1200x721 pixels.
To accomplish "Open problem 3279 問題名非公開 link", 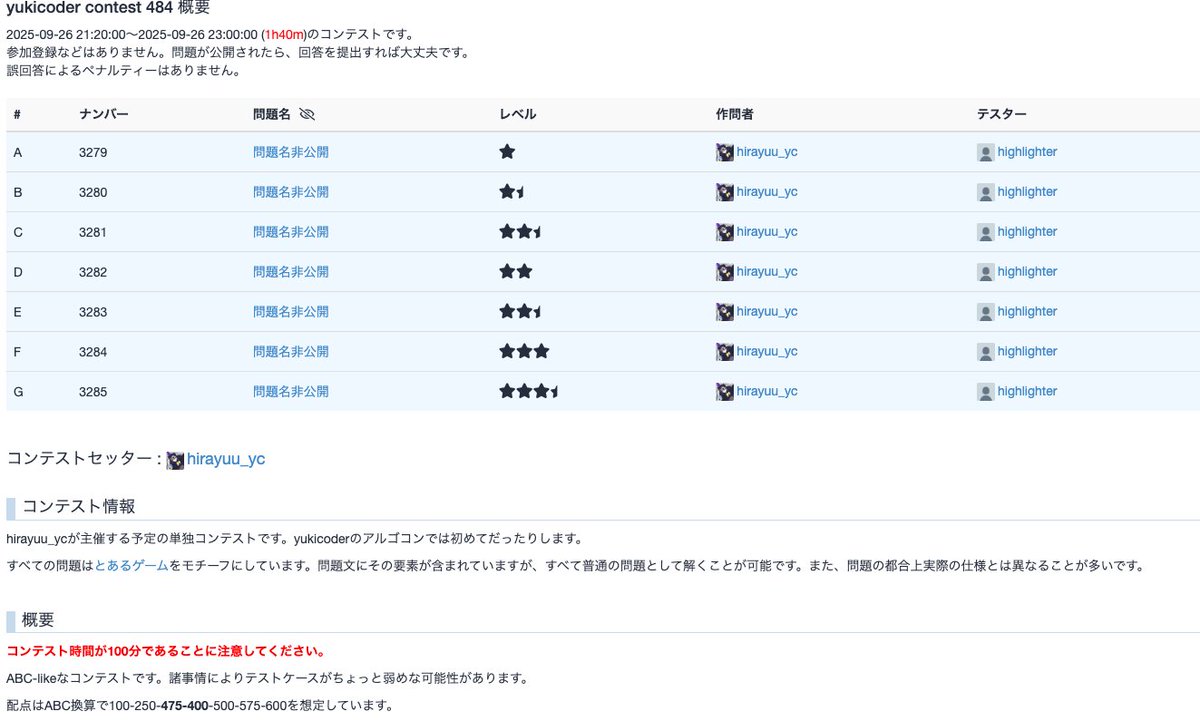I will [x=291, y=152].
